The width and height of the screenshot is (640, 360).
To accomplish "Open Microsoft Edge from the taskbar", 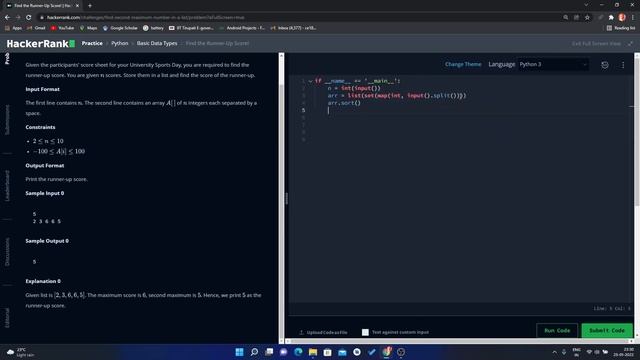I will coord(298,352).
